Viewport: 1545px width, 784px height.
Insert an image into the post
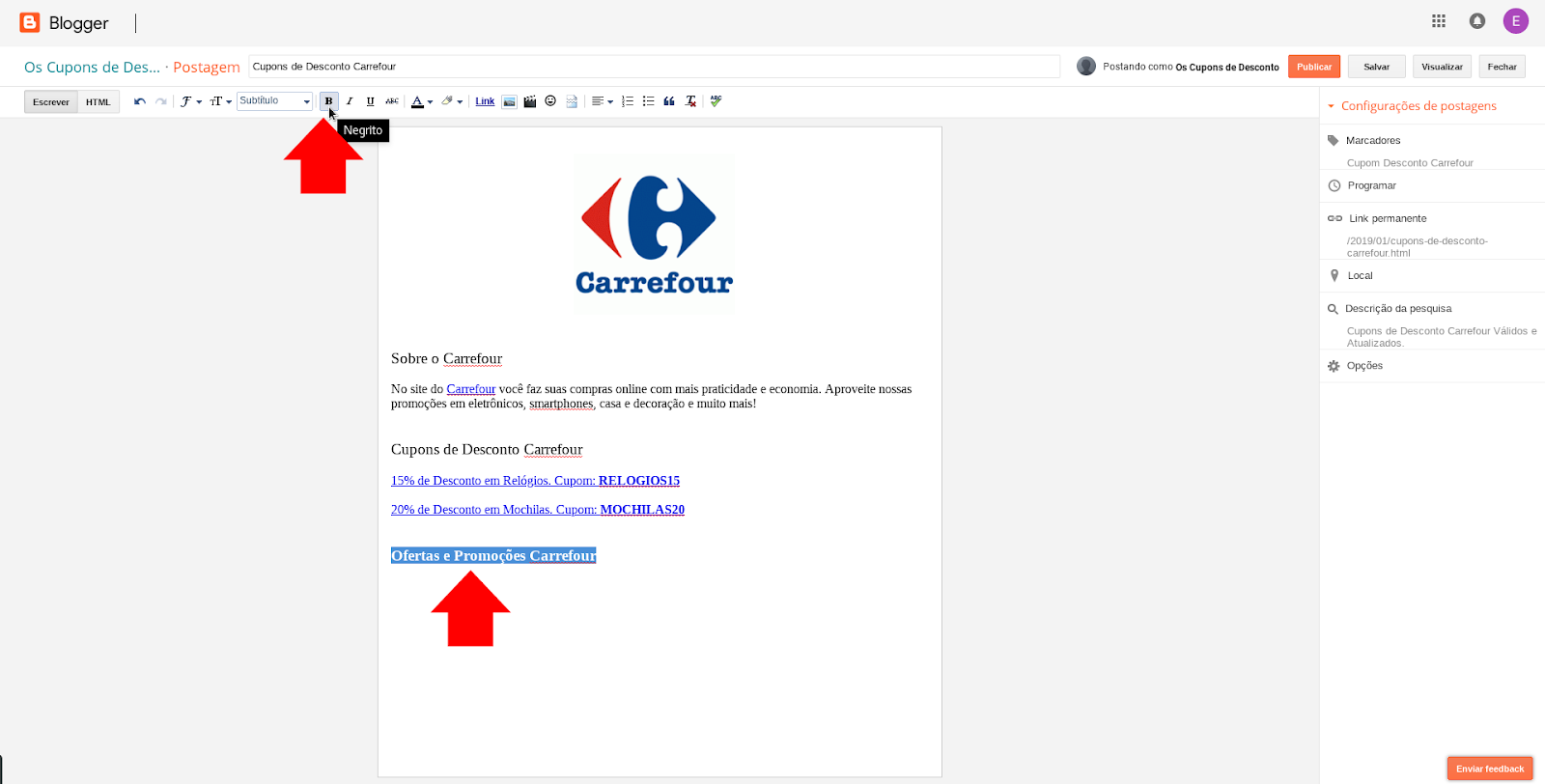(x=509, y=101)
